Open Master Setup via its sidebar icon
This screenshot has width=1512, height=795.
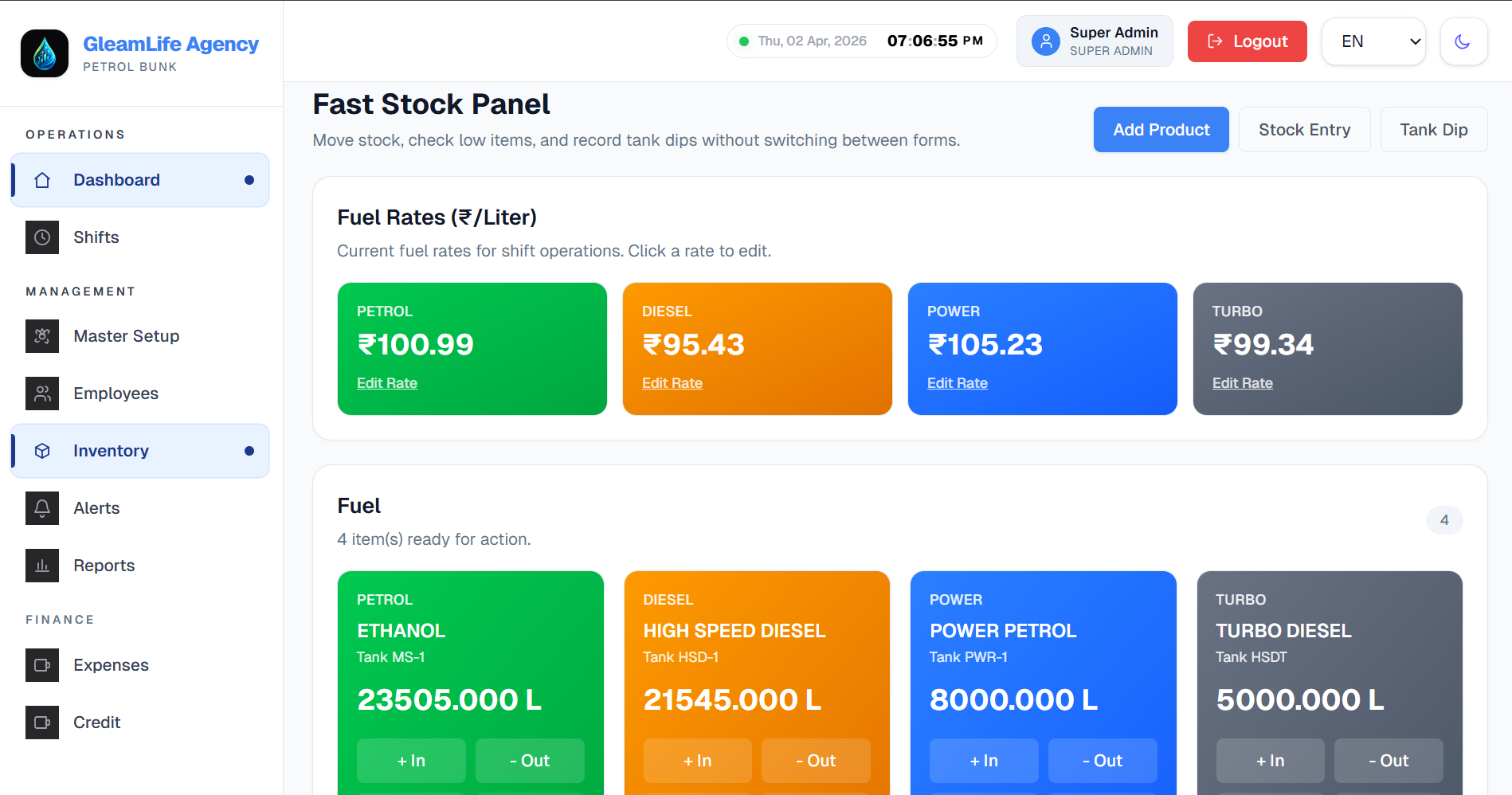tap(42, 336)
